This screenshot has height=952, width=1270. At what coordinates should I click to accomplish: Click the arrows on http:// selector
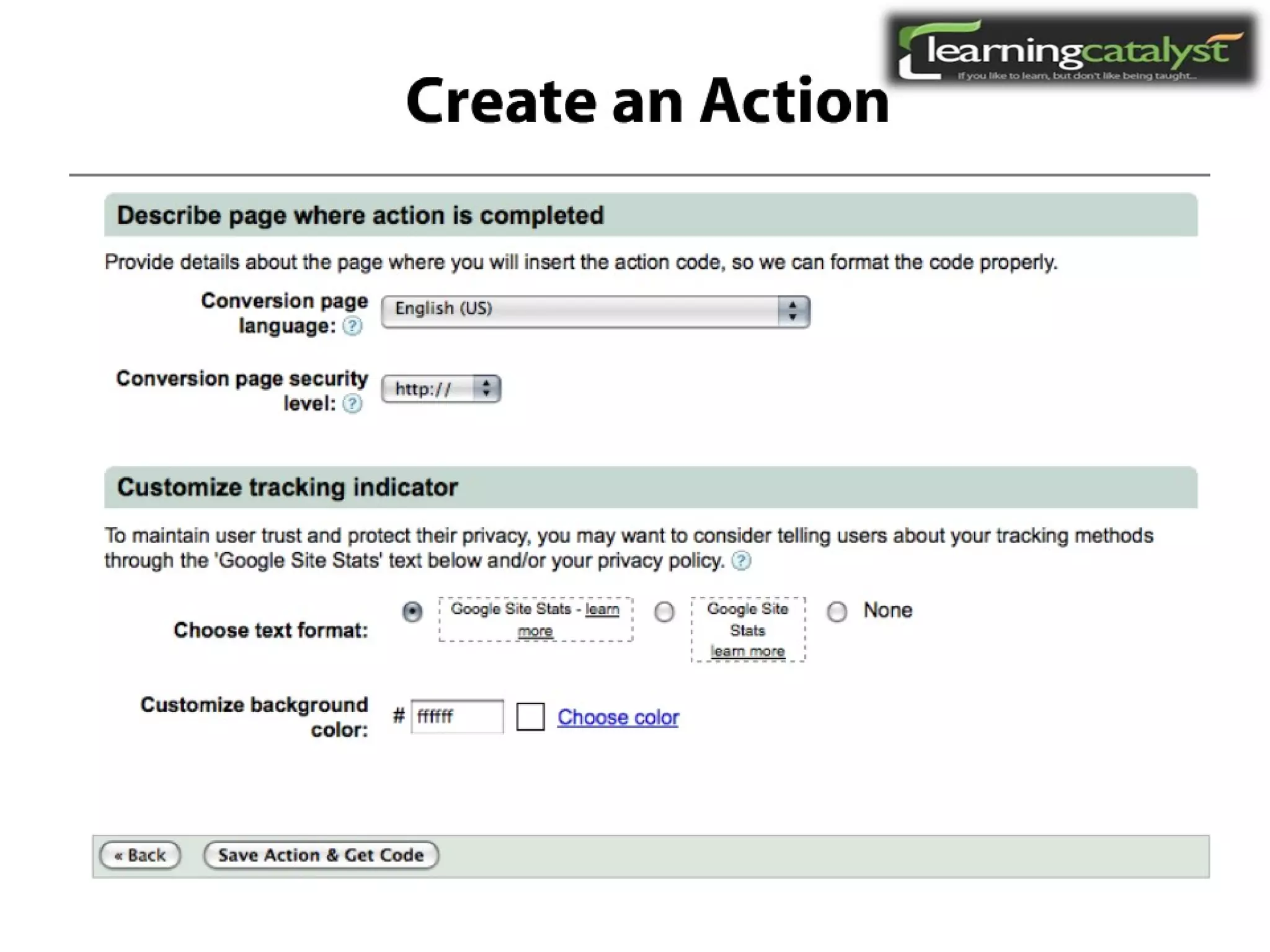[486, 389]
